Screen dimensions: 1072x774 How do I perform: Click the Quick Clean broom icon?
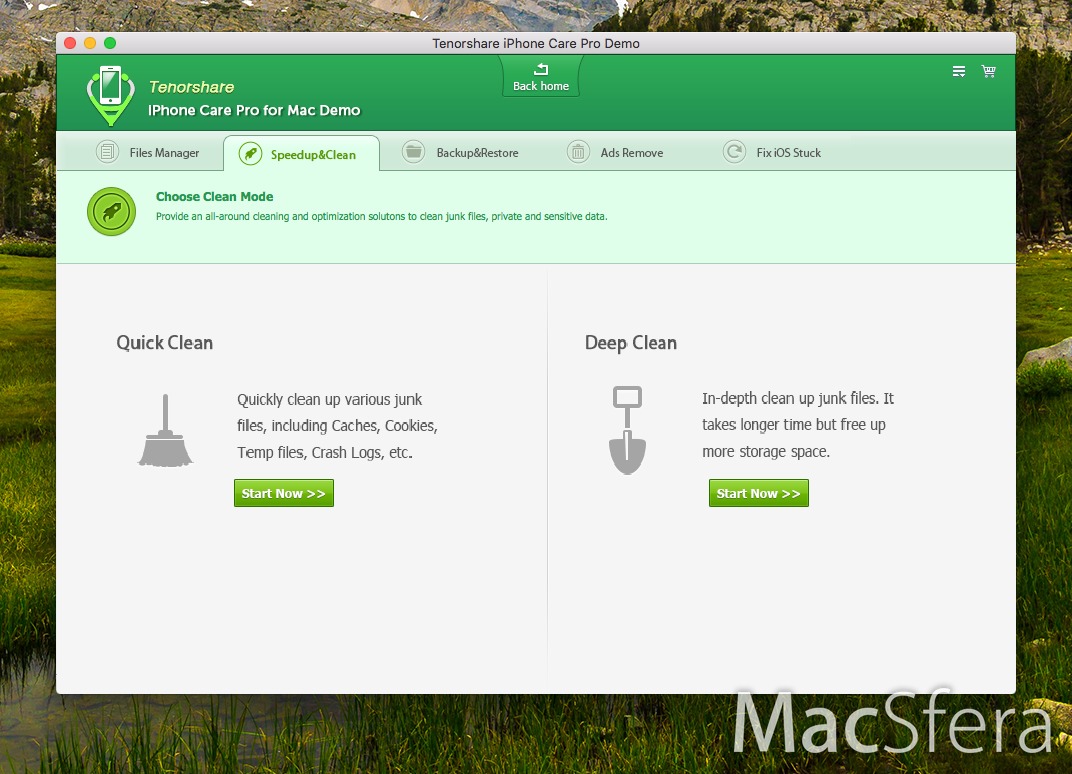165,431
